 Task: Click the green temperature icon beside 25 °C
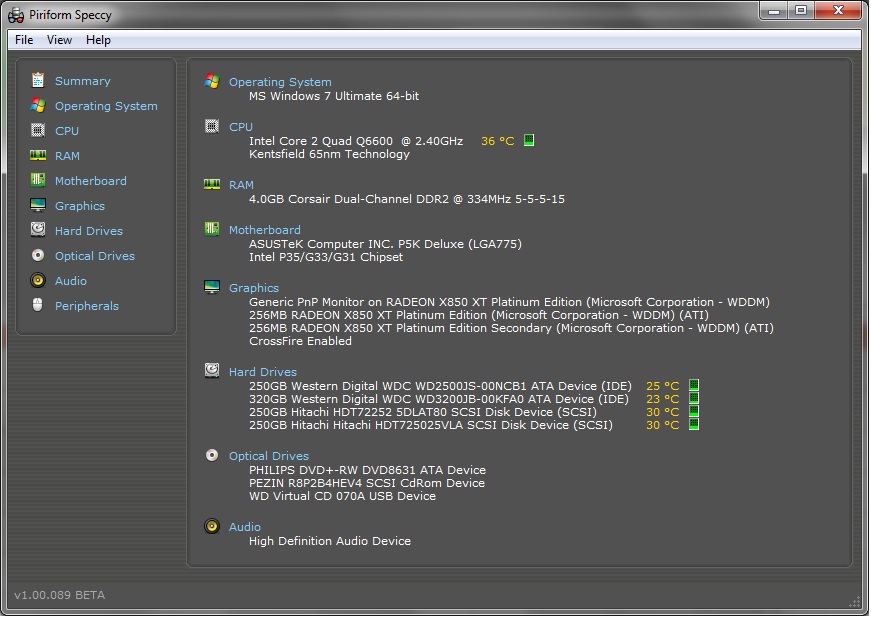point(694,386)
